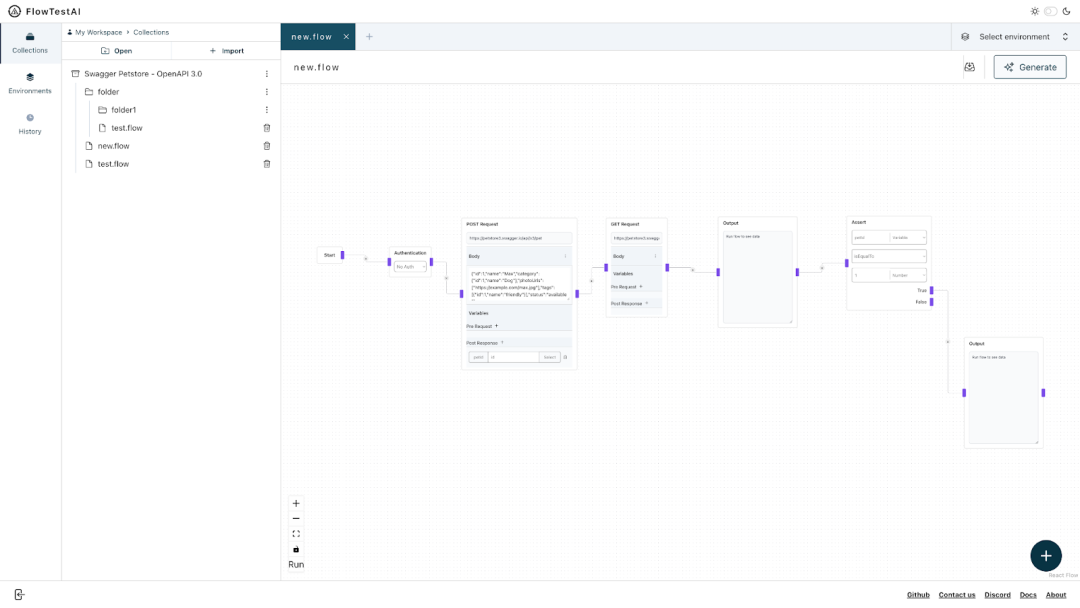Open the Docs footer link
Screen dimensions: 1080x608
1028,595
